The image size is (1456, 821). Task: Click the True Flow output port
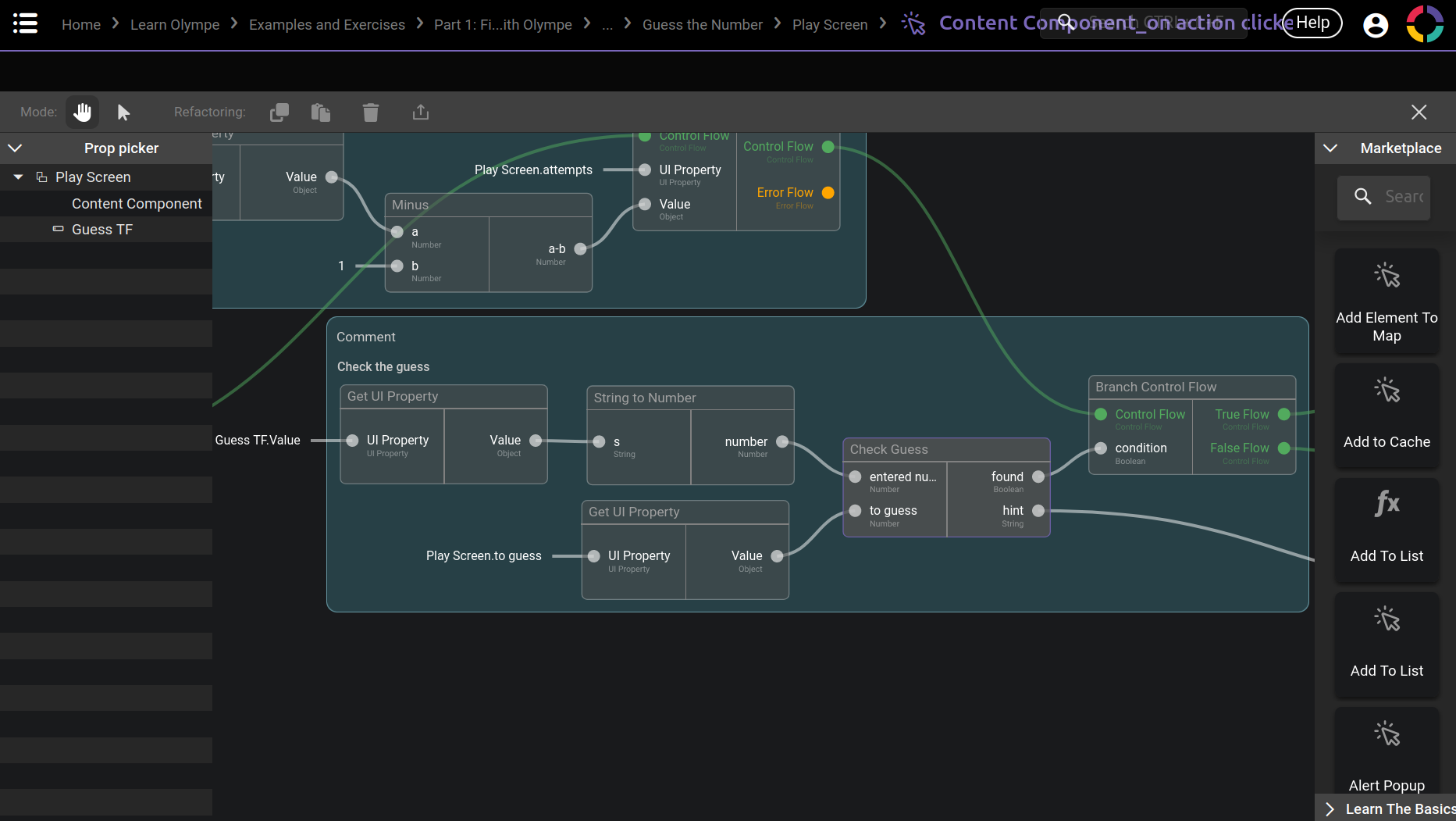pos(1284,415)
